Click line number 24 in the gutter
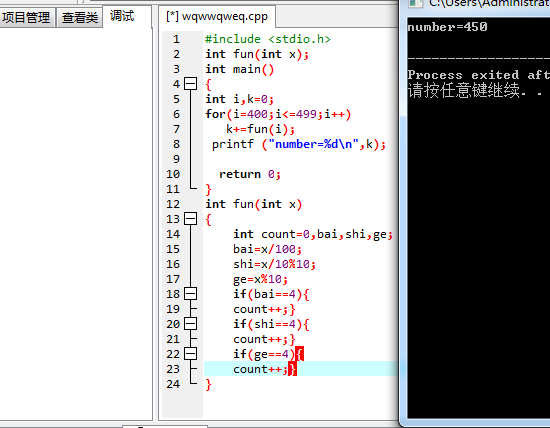 [173, 384]
